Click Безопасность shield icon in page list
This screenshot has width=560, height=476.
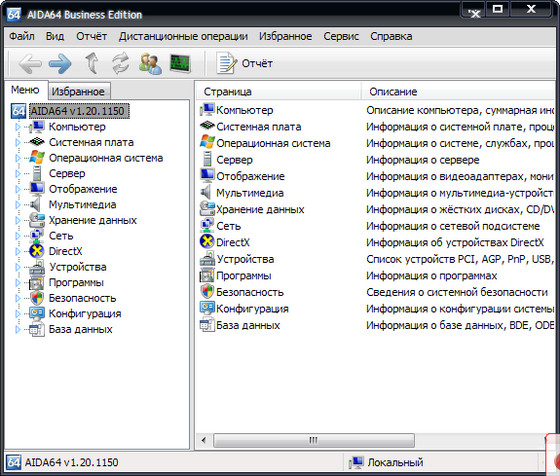207,291
